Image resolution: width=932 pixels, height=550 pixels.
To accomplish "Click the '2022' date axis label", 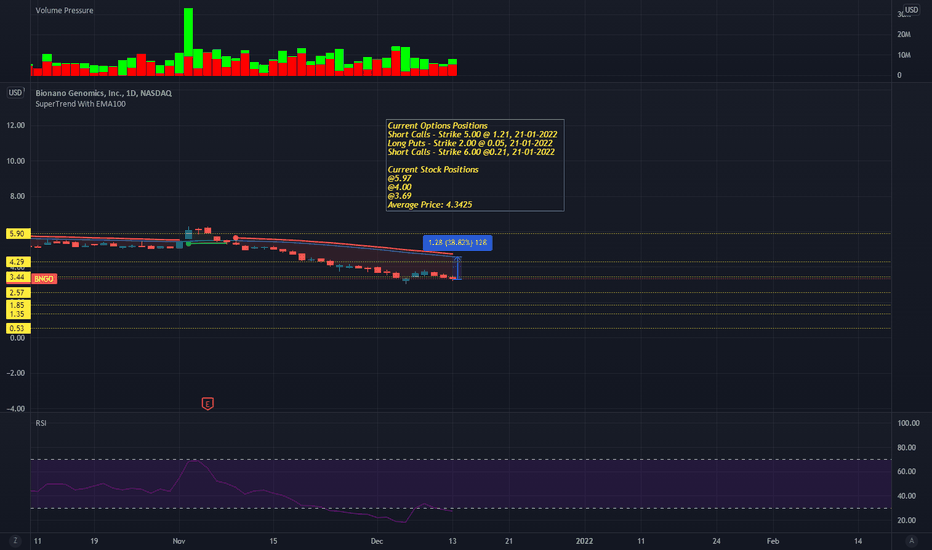I will (584, 541).
